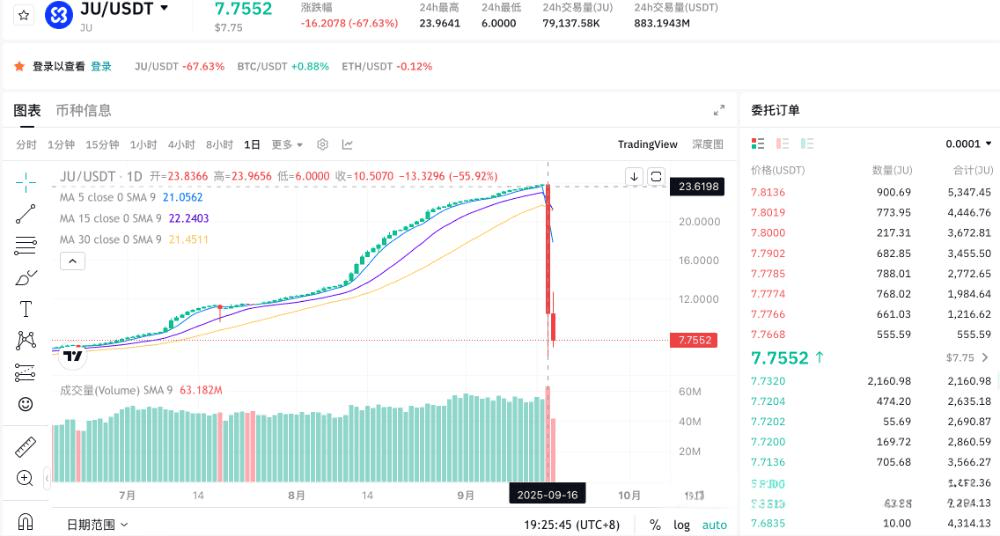Switch to the 币种信息 tab
The image size is (1000, 536).
(84, 111)
